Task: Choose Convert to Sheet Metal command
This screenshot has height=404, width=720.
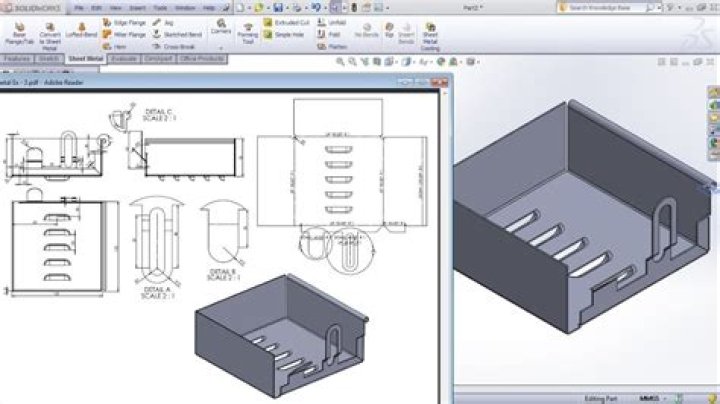Action: [x=50, y=36]
